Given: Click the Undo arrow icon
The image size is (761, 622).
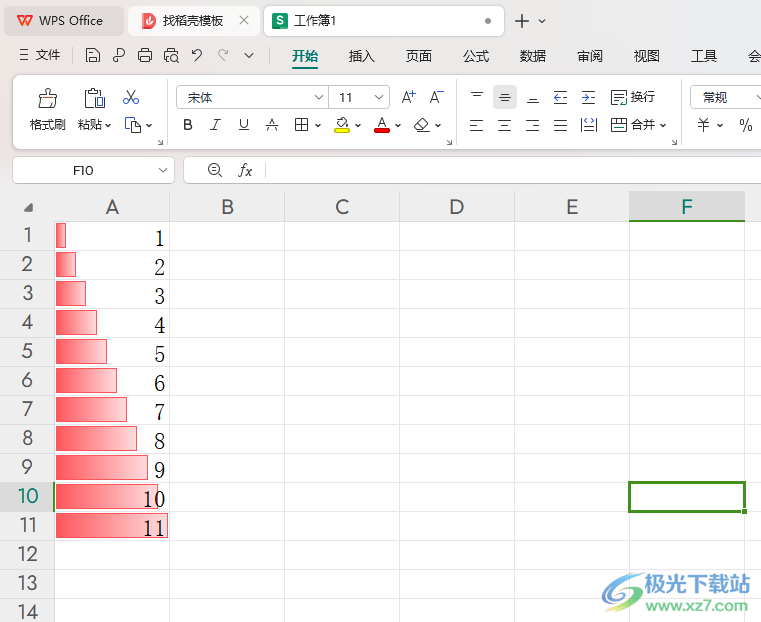Looking at the screenshot, I should (197, 56).
